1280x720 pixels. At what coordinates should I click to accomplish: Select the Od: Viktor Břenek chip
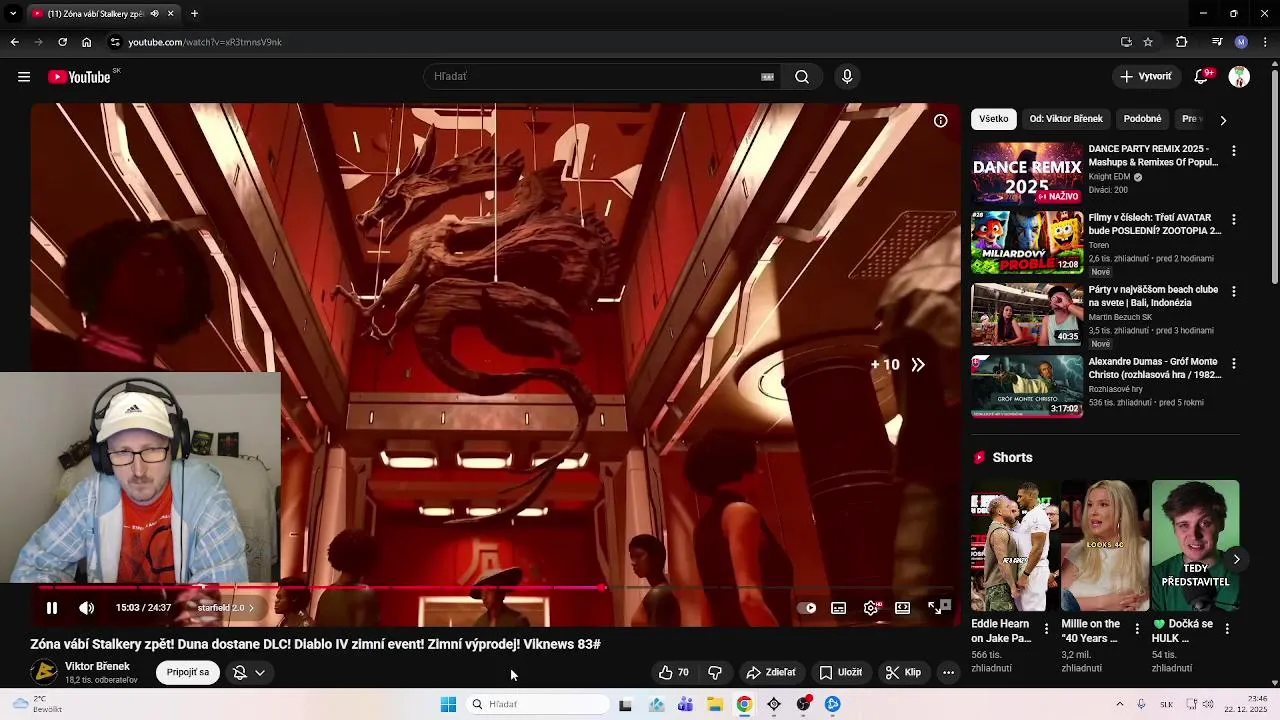pos(1066,119)
